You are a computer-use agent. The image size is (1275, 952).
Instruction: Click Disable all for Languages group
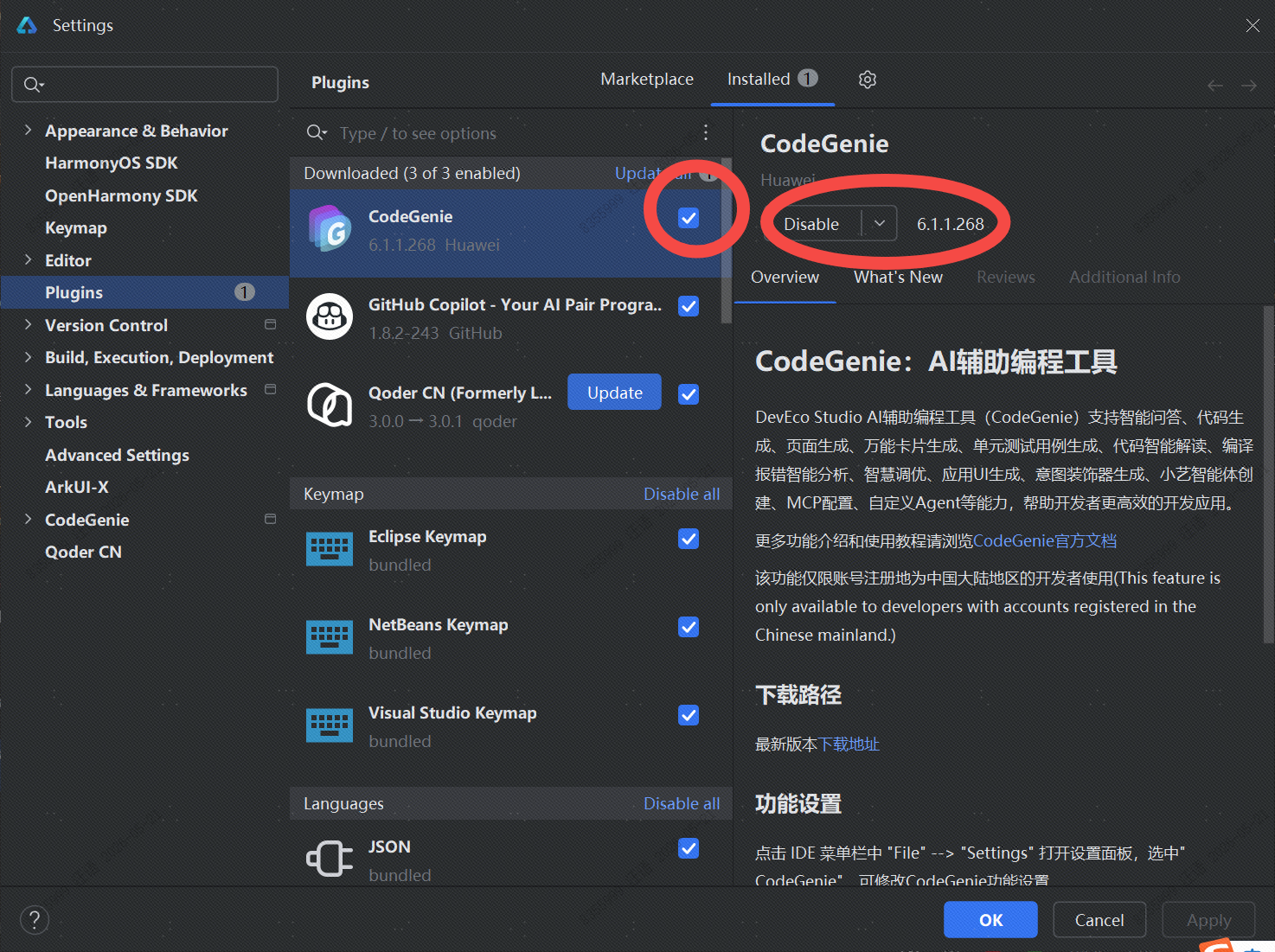coord(682,803)
